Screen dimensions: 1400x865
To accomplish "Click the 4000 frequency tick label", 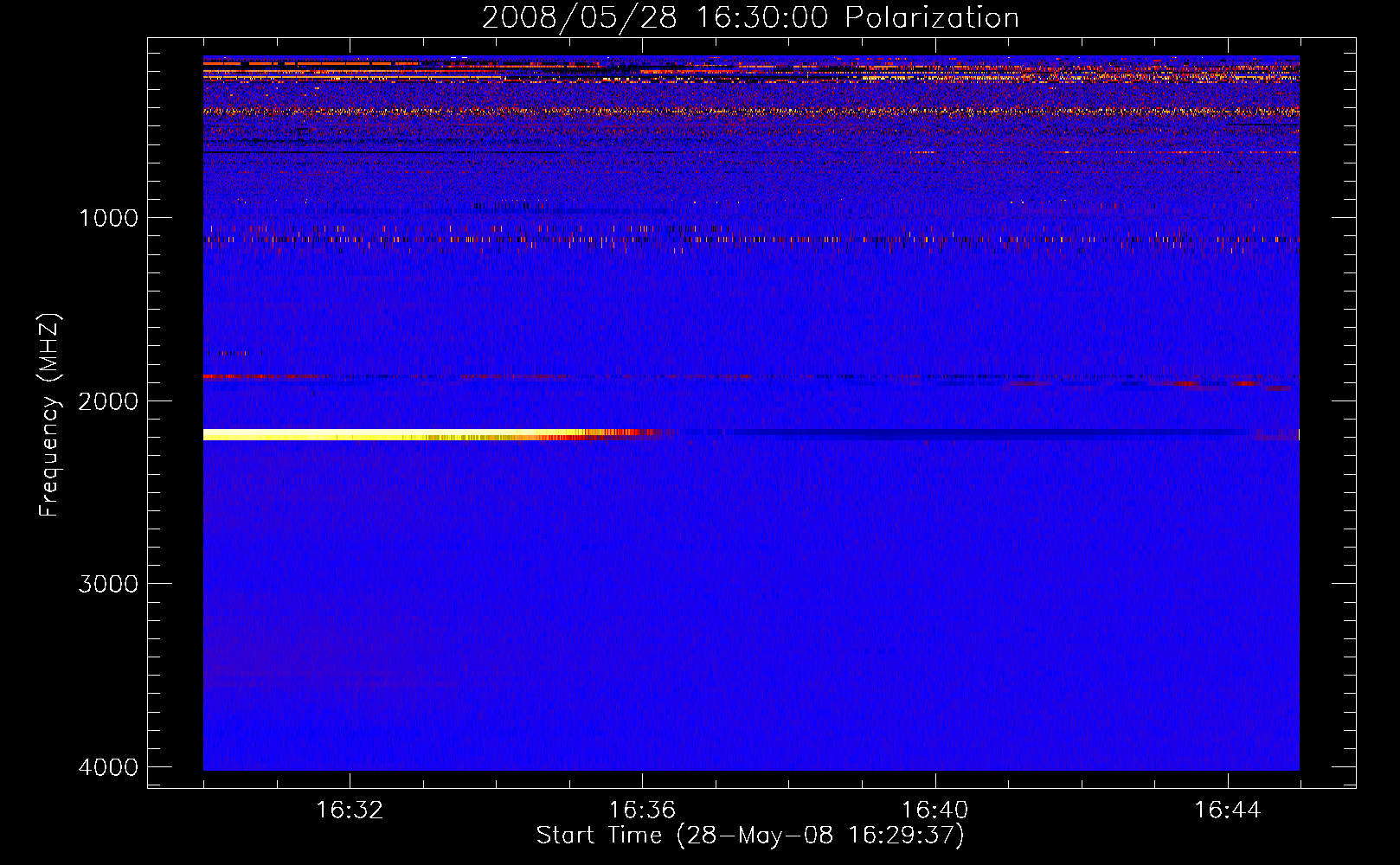I will (108, 767).
